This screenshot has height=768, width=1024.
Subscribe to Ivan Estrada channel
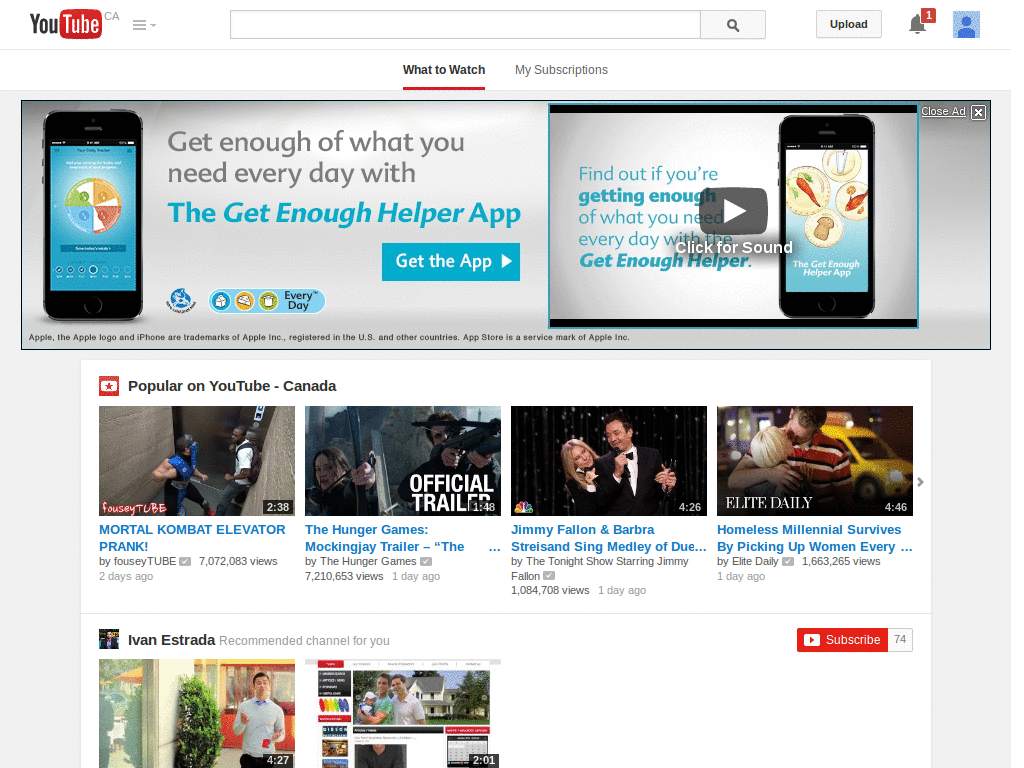tap(842, 640)
